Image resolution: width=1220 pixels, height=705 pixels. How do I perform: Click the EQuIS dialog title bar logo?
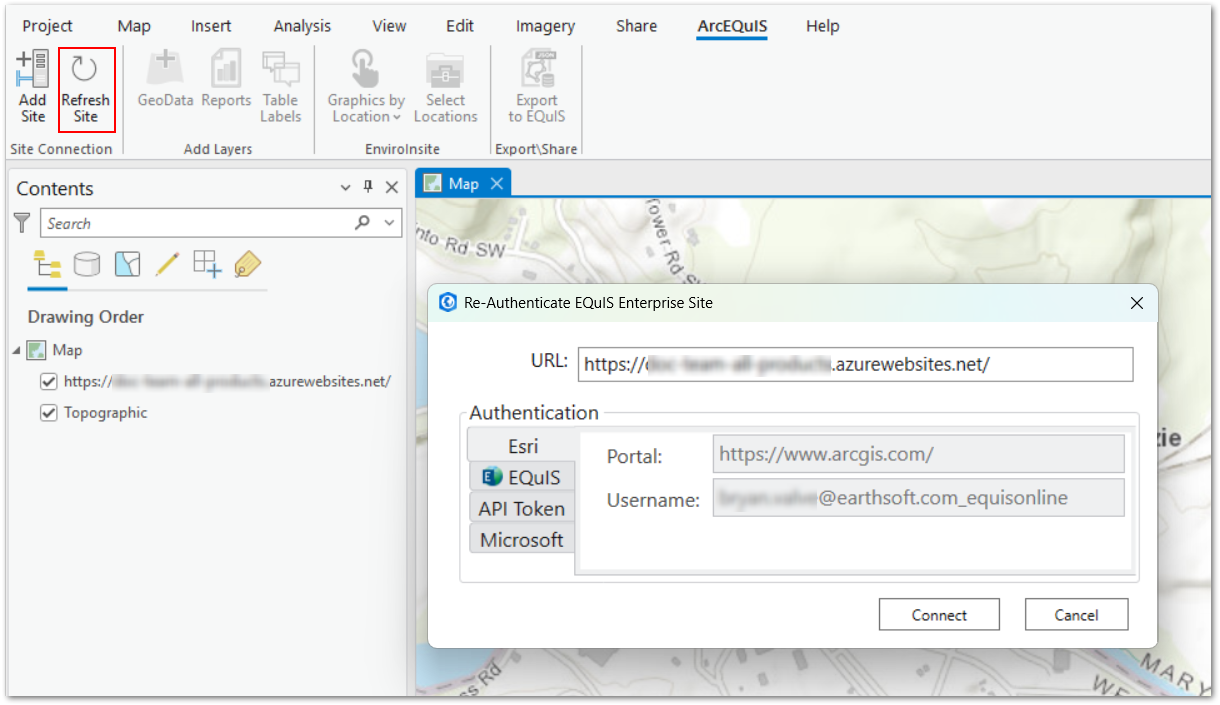tap(448, 302)
